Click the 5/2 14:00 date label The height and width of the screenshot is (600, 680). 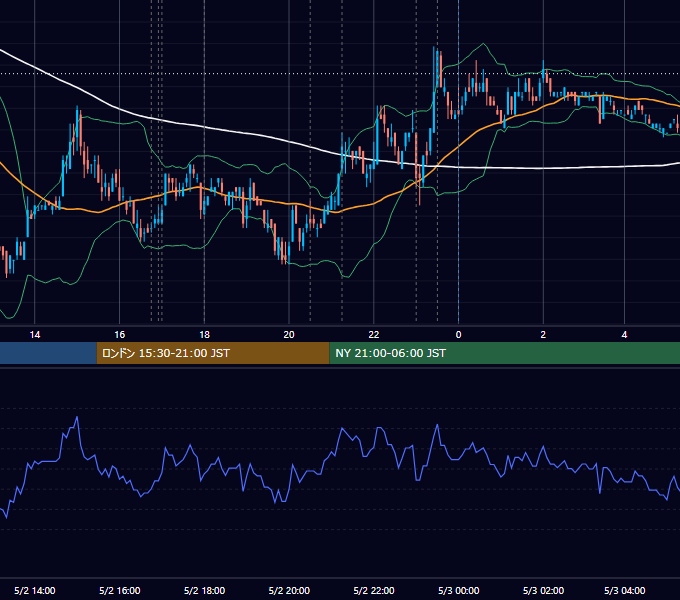pyautogui.click(x=35, y=590)
